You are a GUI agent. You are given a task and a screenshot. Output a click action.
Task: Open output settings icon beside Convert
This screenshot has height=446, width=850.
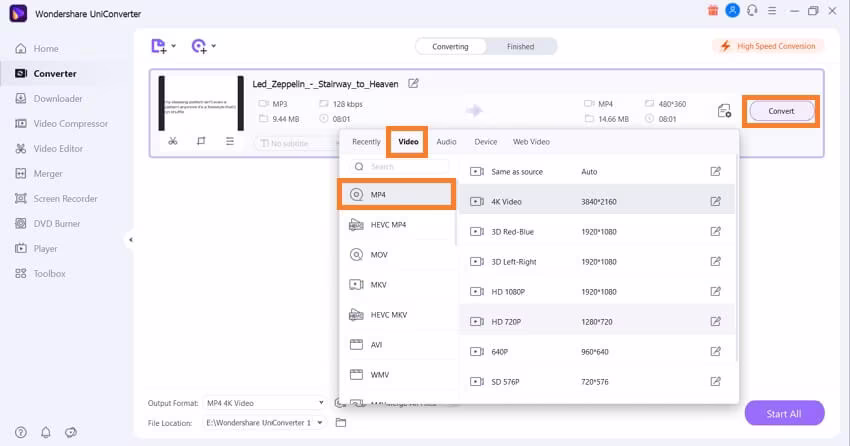click(724, 111)
